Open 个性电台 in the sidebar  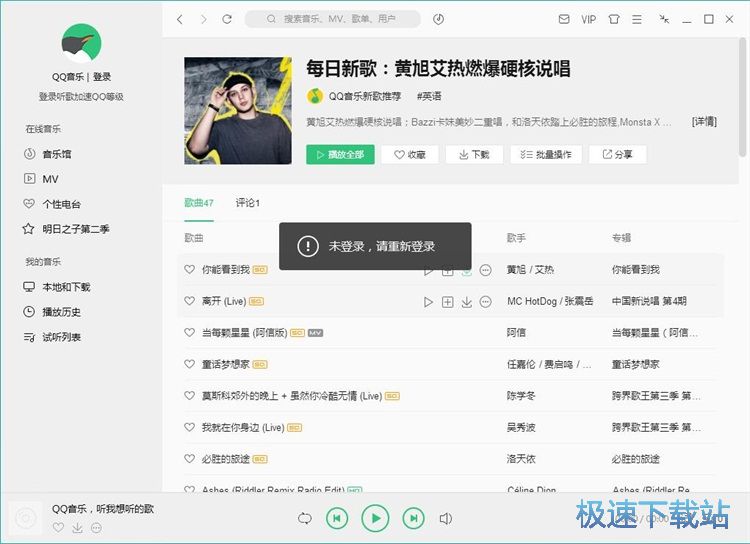(52, 204)
